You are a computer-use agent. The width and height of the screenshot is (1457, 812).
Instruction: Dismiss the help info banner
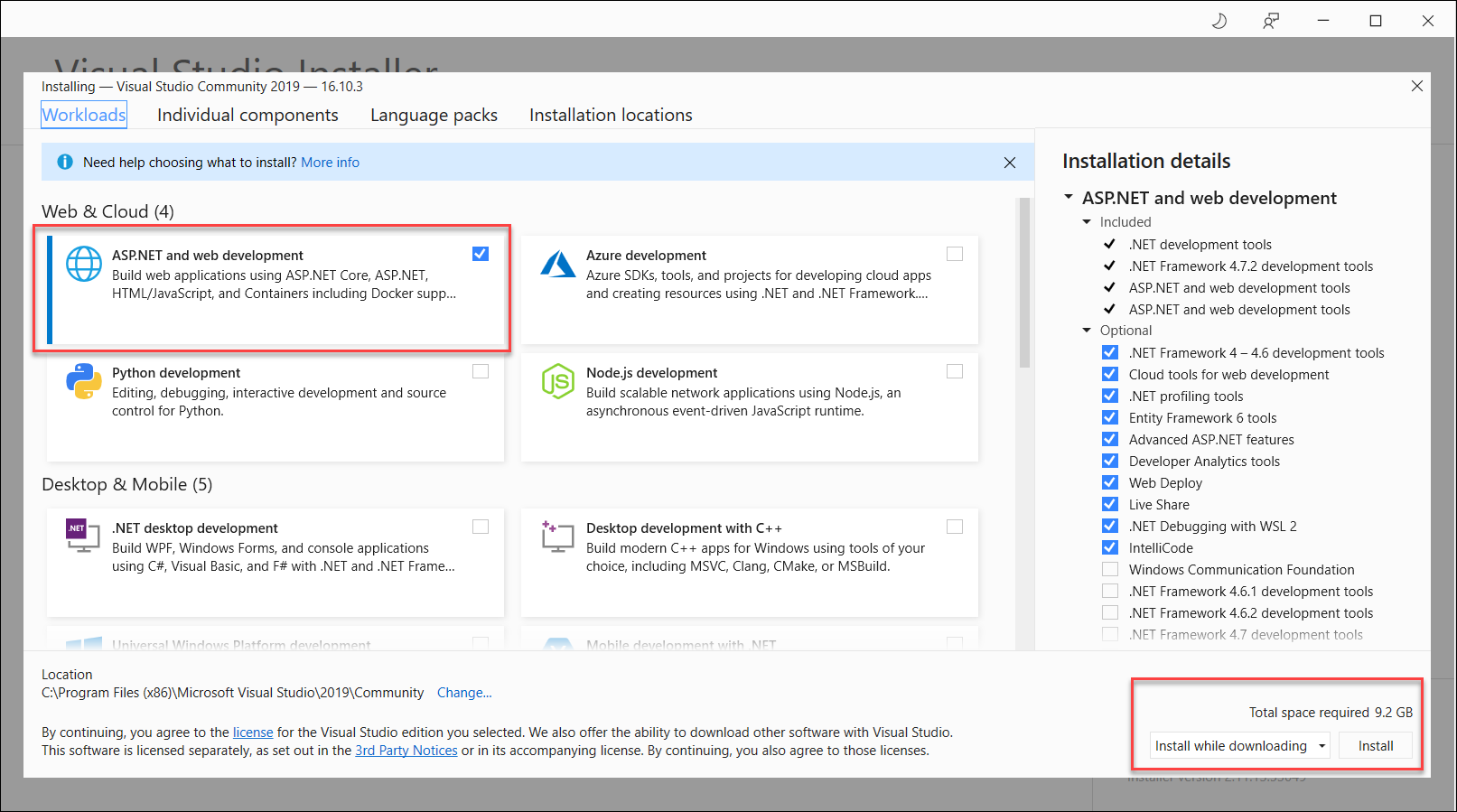coord(1010,163)
